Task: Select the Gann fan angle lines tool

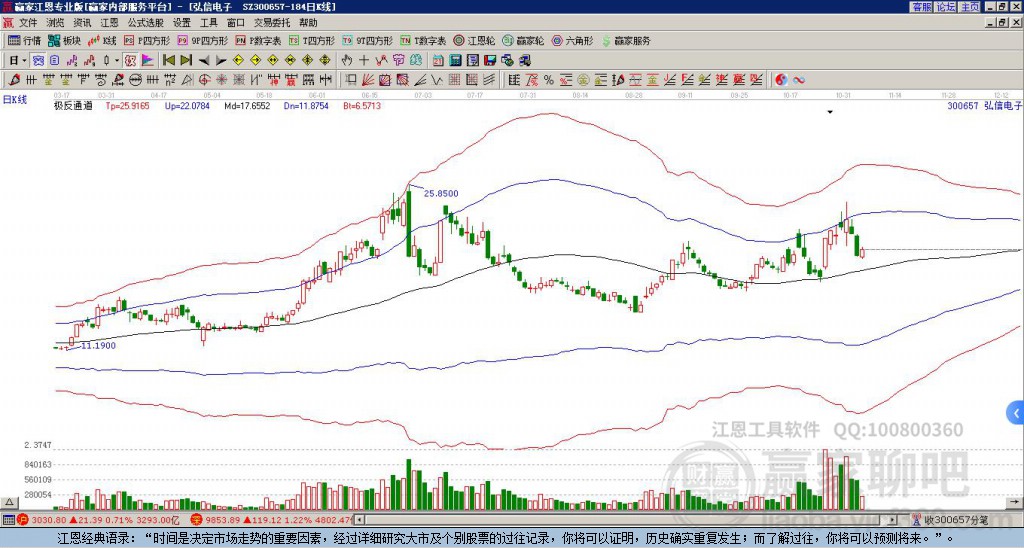Action: coord(368,80)
